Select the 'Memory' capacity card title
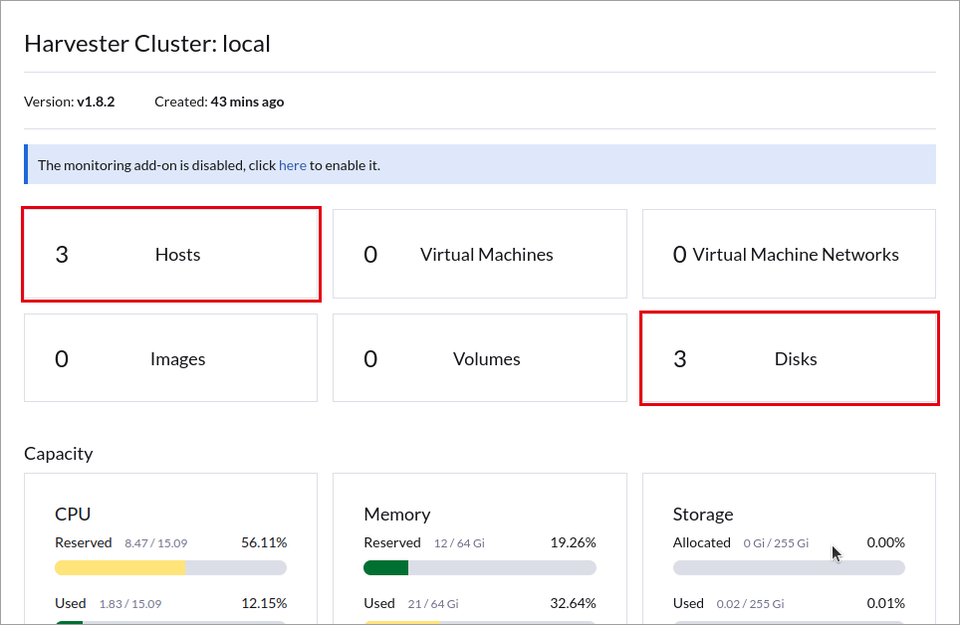The image size is (960, 625). click(x=397, y=514)
